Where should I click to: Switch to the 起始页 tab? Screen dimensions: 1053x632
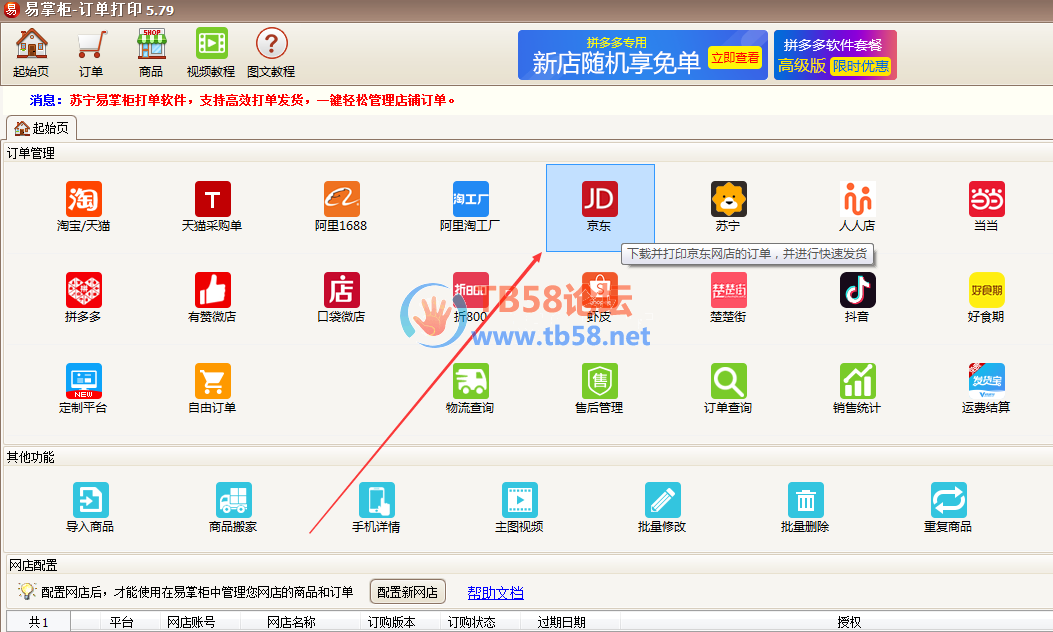[42, 128]
